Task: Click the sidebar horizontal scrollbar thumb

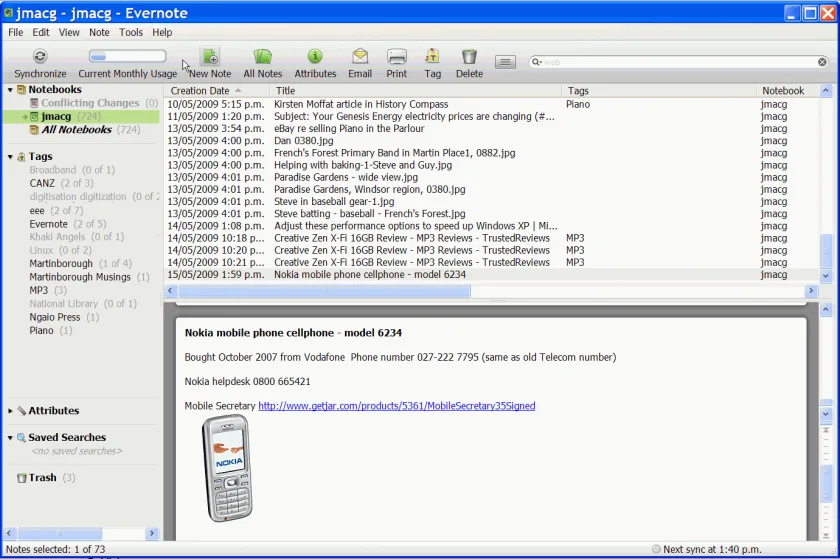Action: tap(59, 533)
